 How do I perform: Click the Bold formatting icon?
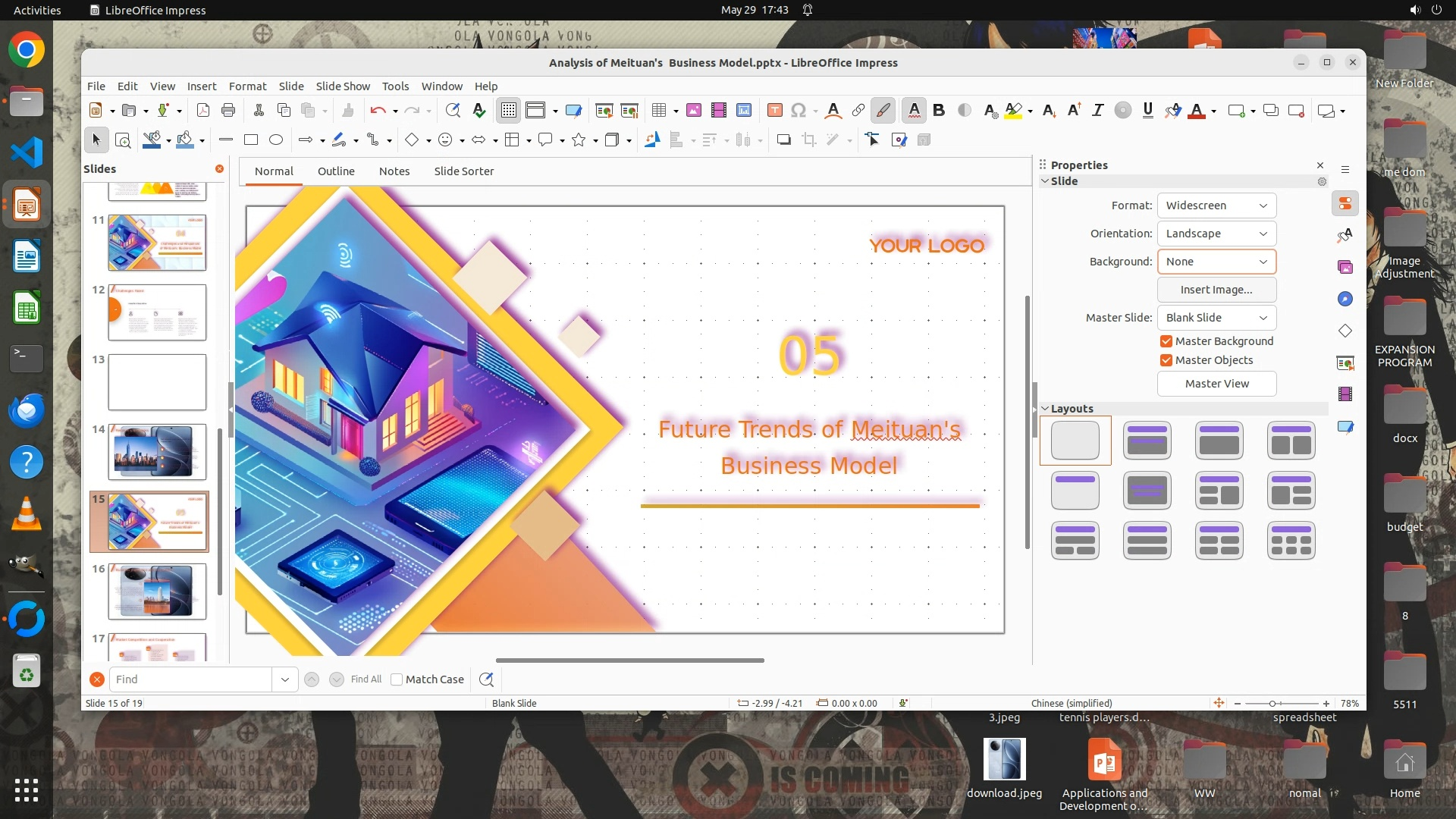(x=939, y=111)
